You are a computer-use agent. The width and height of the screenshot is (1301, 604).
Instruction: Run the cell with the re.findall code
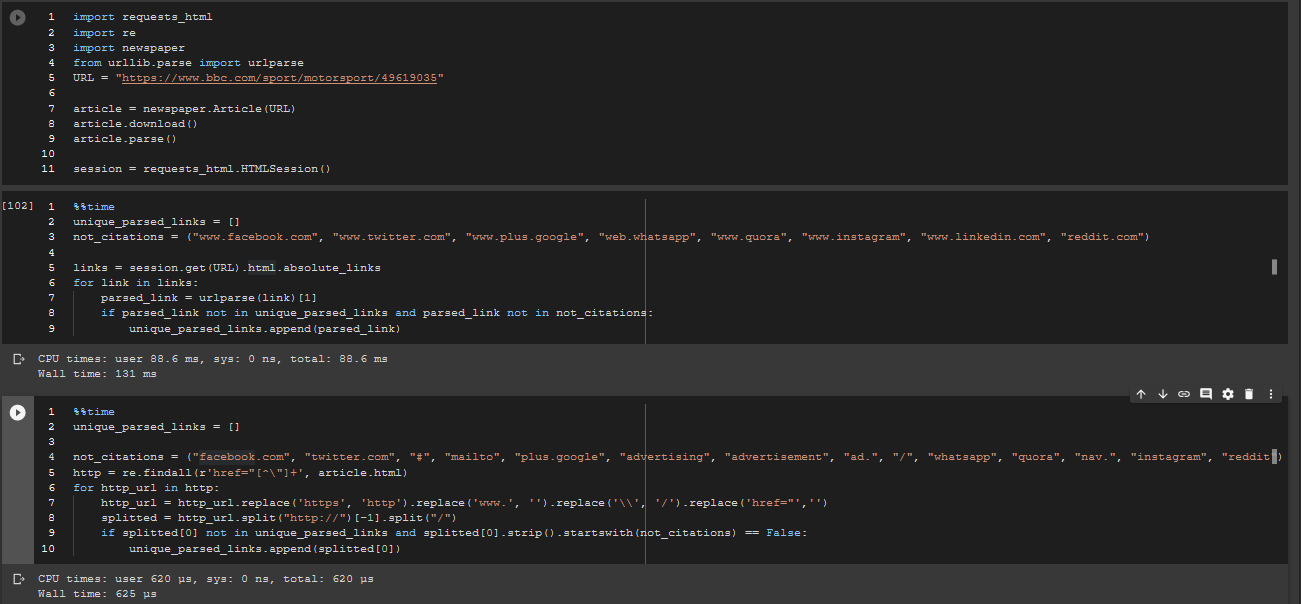tap(17, 412)
